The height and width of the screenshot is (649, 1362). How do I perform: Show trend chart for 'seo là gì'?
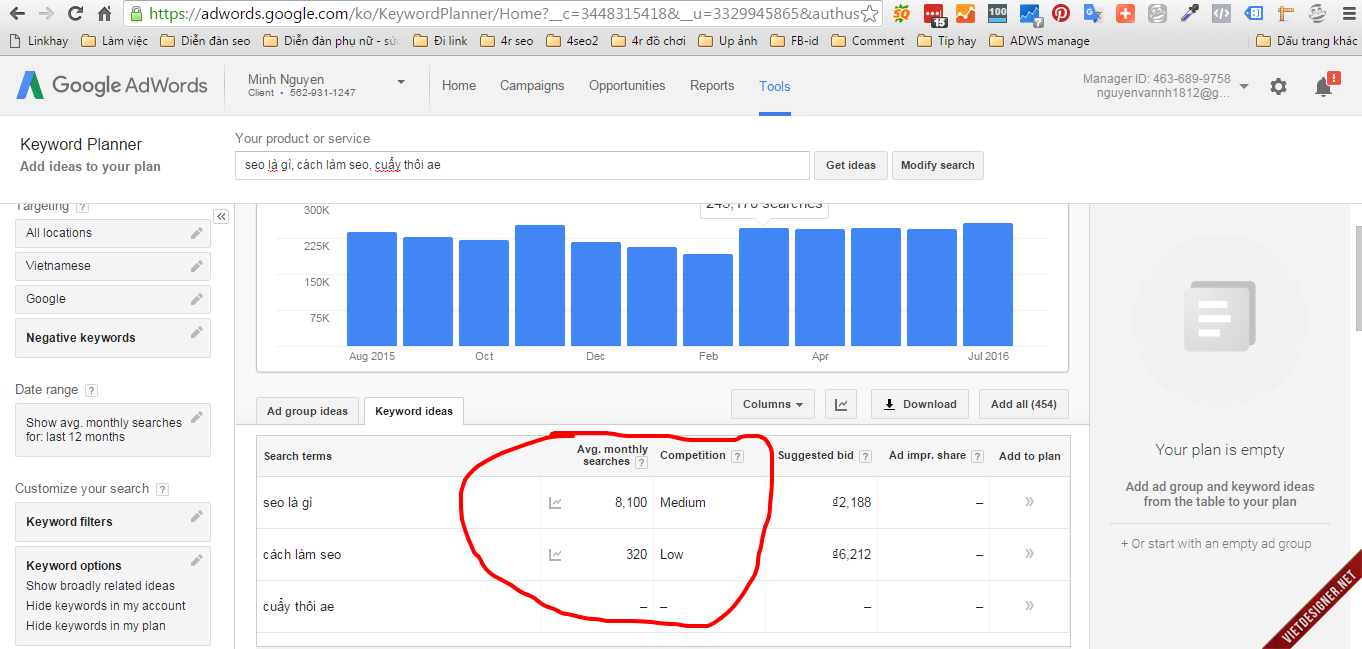555,502
